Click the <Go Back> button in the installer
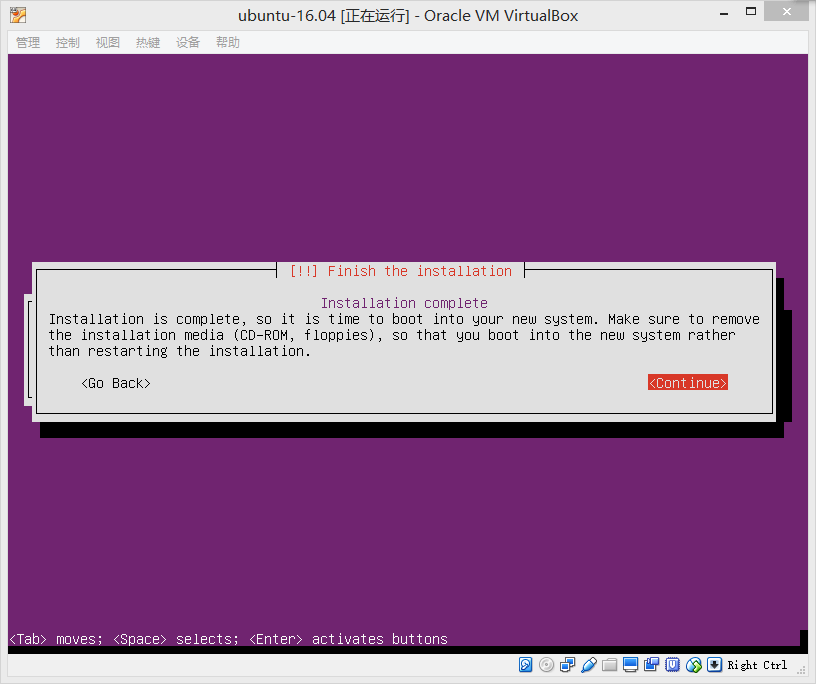Screen dimensions: 816x684 click(116, 383)
